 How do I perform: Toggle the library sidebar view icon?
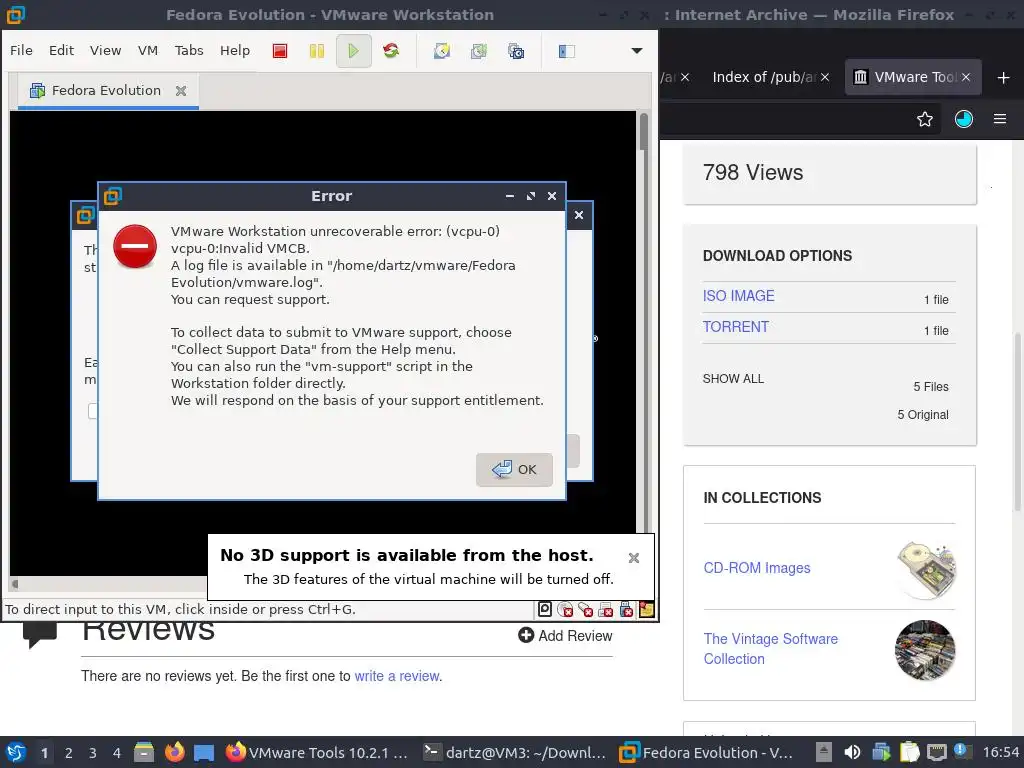coord(566,51)
